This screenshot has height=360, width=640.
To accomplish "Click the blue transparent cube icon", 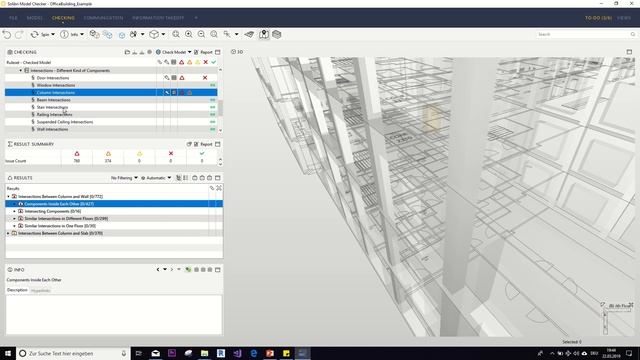I will (122, 35).
